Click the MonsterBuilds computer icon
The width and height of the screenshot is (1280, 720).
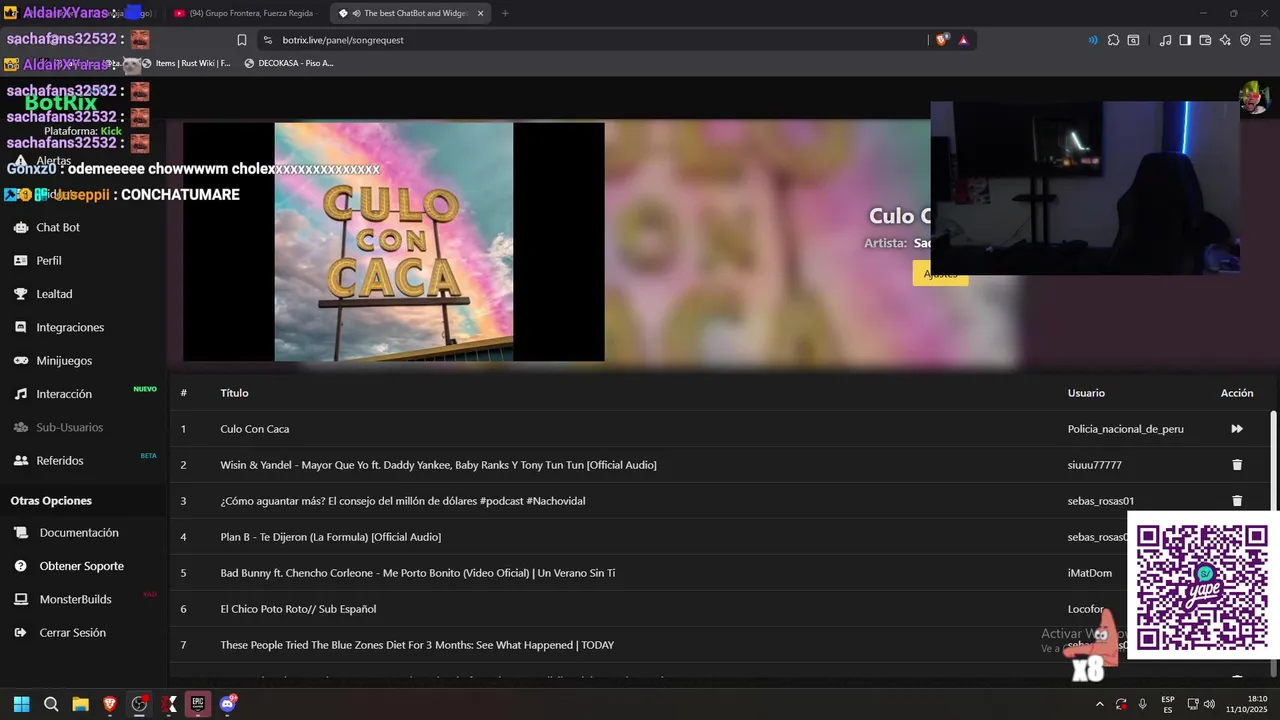[x=20, y=599]
